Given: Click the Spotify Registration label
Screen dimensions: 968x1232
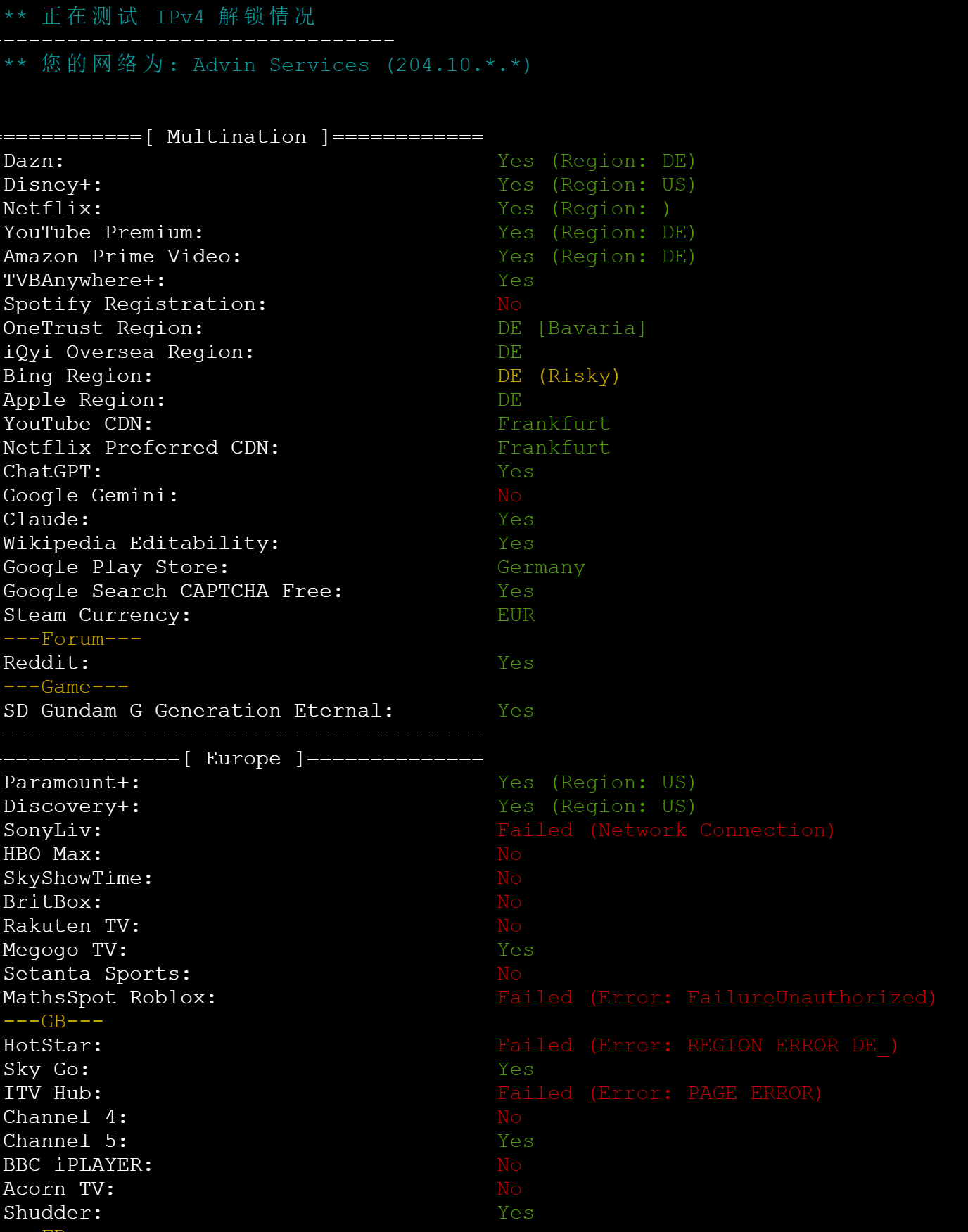Looking at the screenshot, I should click(x=134, y=304).
